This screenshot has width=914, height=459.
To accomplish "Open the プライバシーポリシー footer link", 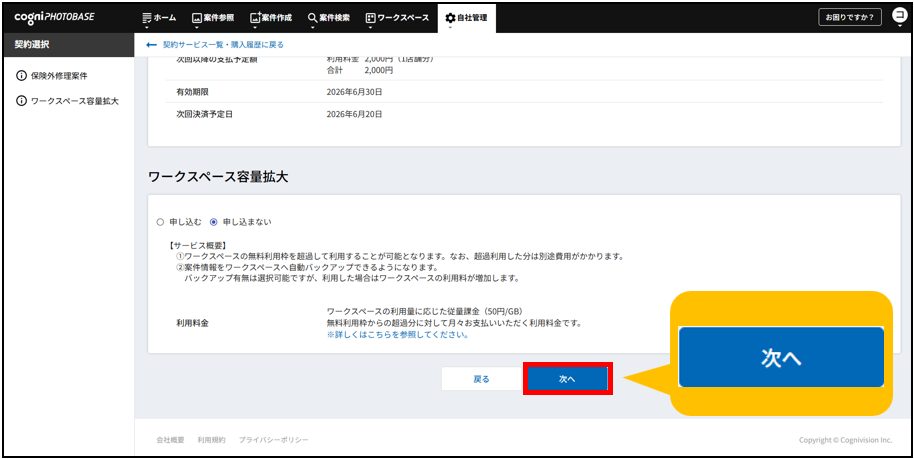I will coord(273,440).
